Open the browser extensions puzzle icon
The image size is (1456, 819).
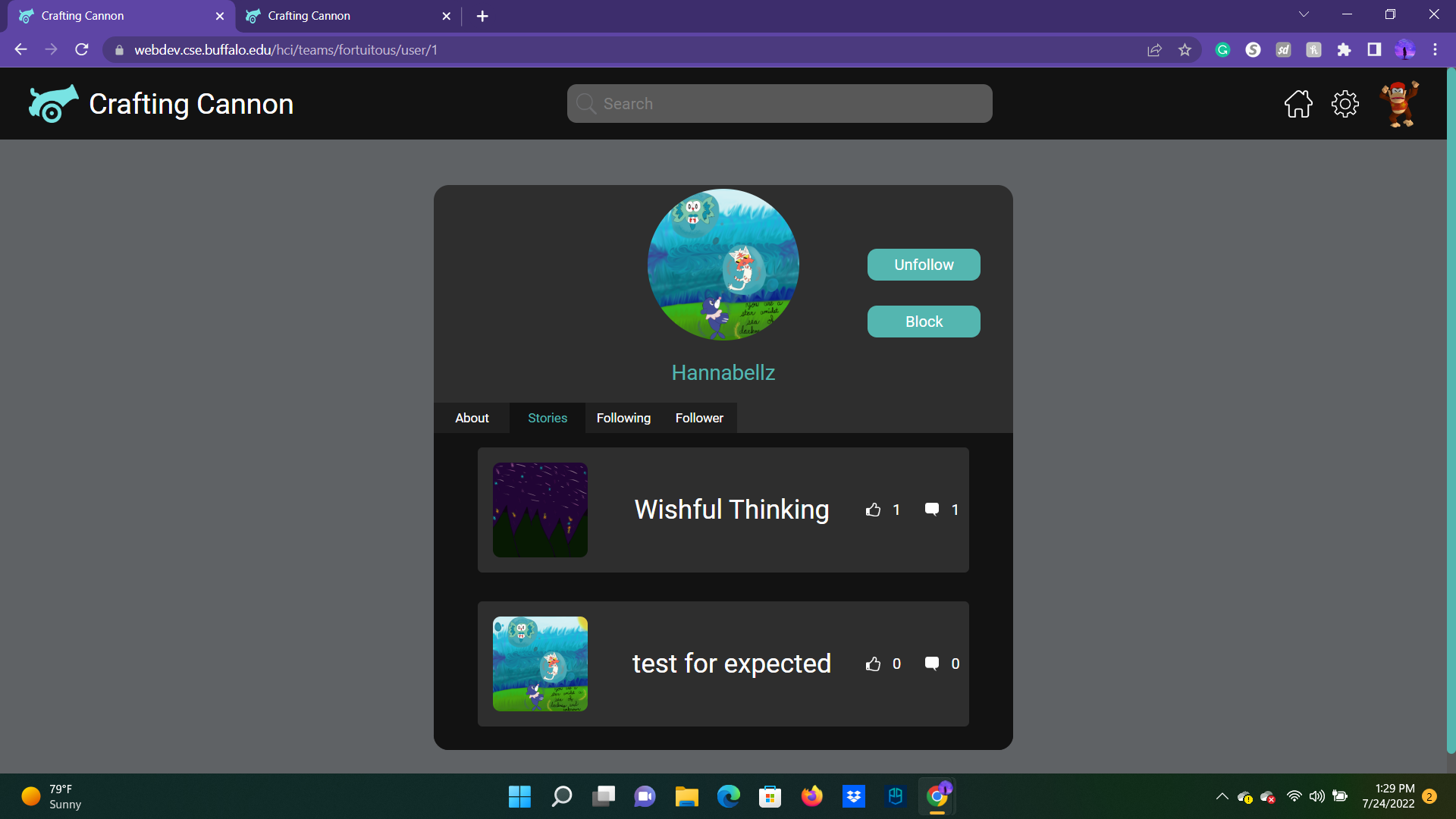pos(1344,50)
